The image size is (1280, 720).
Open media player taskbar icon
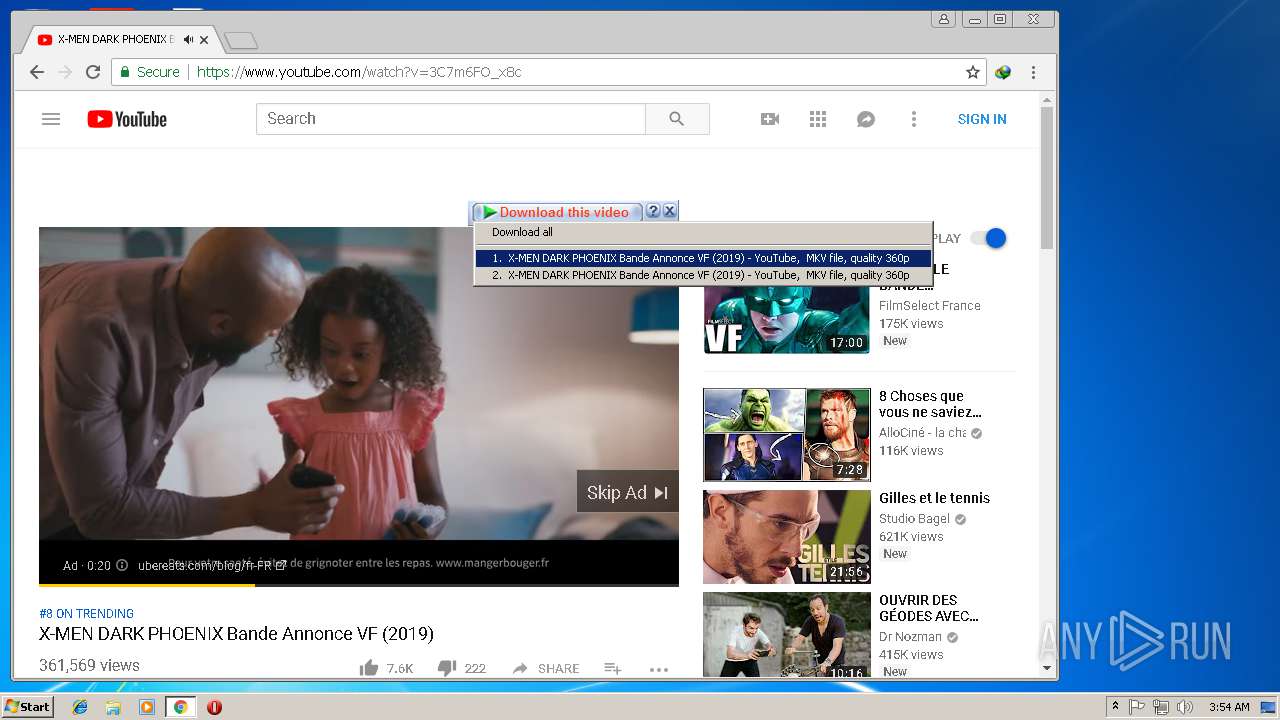tap(147, 707)
